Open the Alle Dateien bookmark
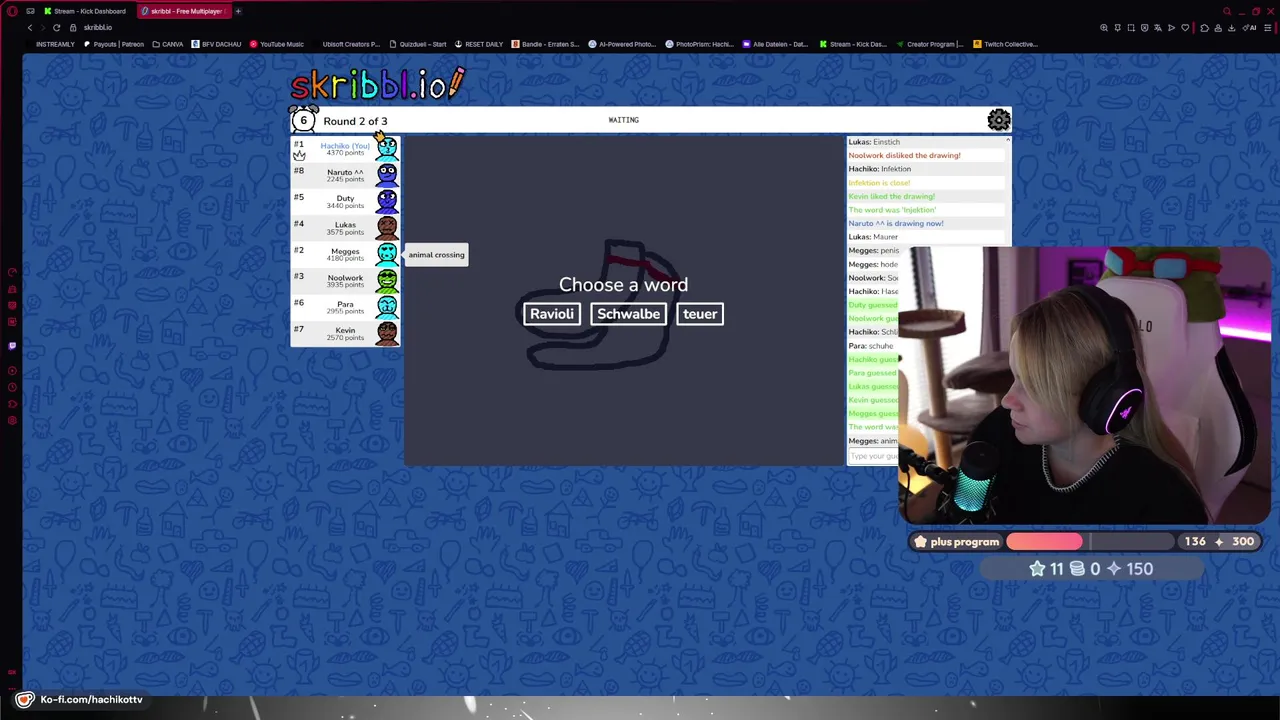Image resolution: width=1280 pixels, height=720 pixels. coord(775,44)
